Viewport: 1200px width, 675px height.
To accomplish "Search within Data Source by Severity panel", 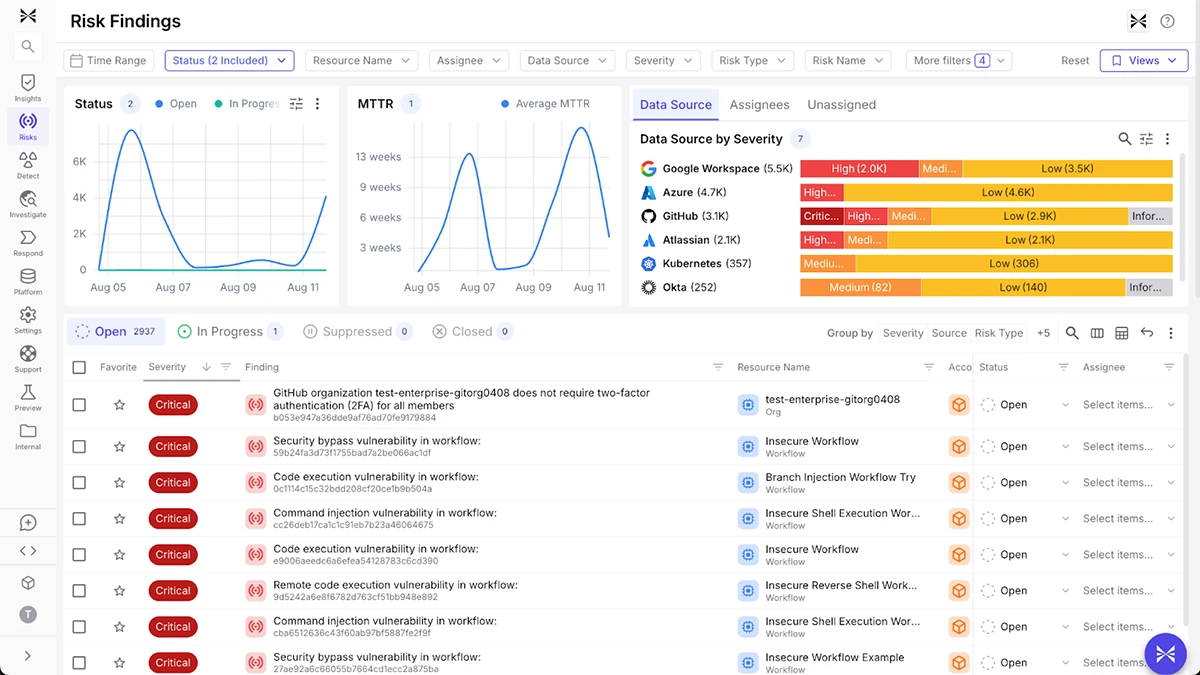I will [x=1125, y=139].
